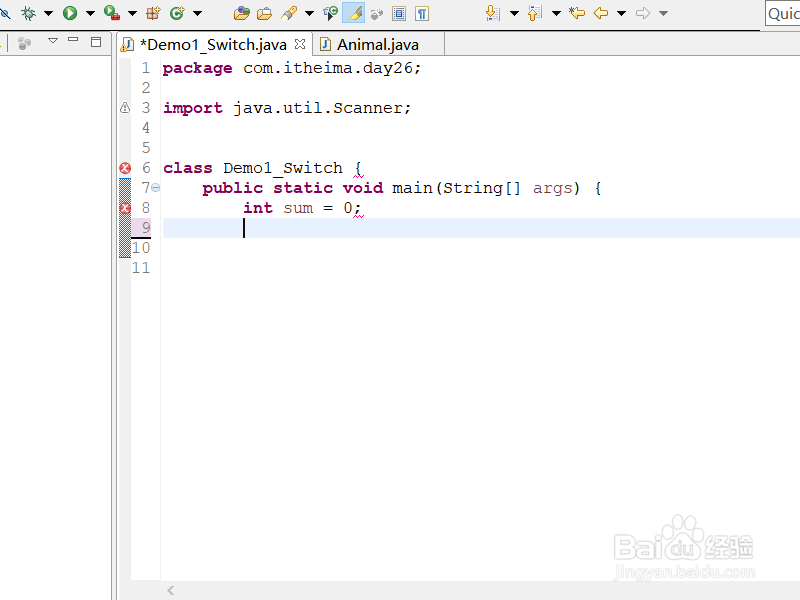The height and width of the screenshot is (600, 800).
Task: Click the 'static' keyword on line 7
Action: coord(303,188)
